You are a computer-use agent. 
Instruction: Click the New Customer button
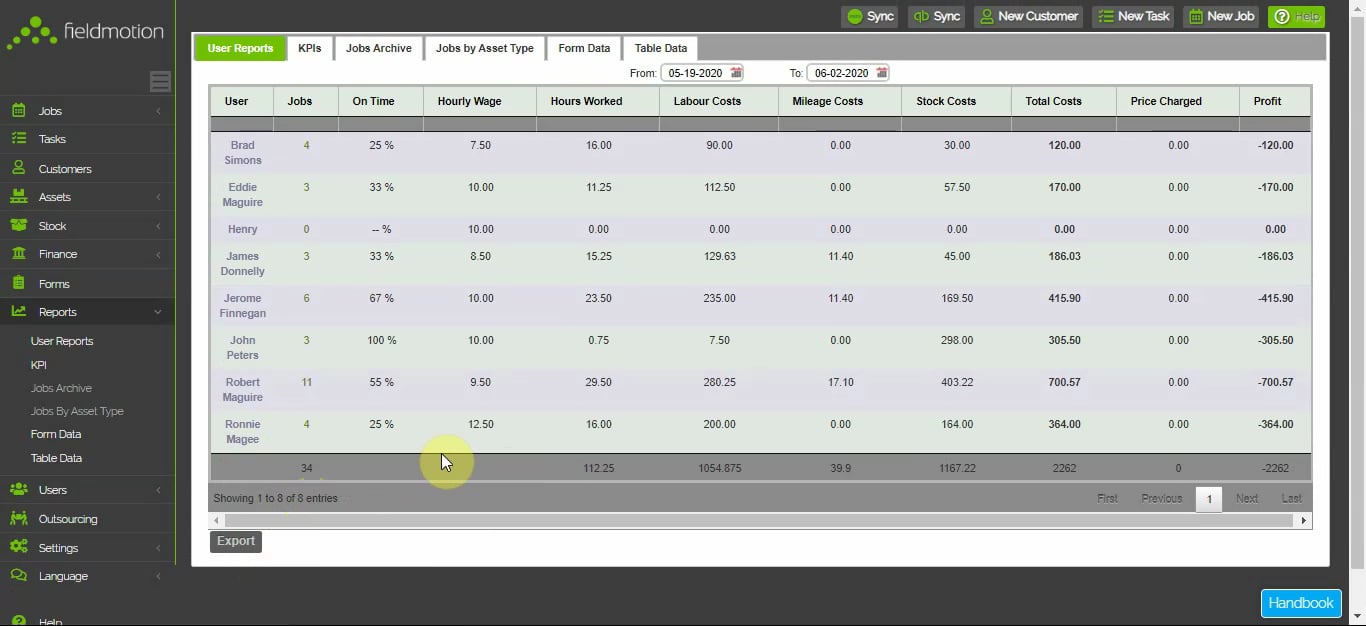[x=1028, y=16]
